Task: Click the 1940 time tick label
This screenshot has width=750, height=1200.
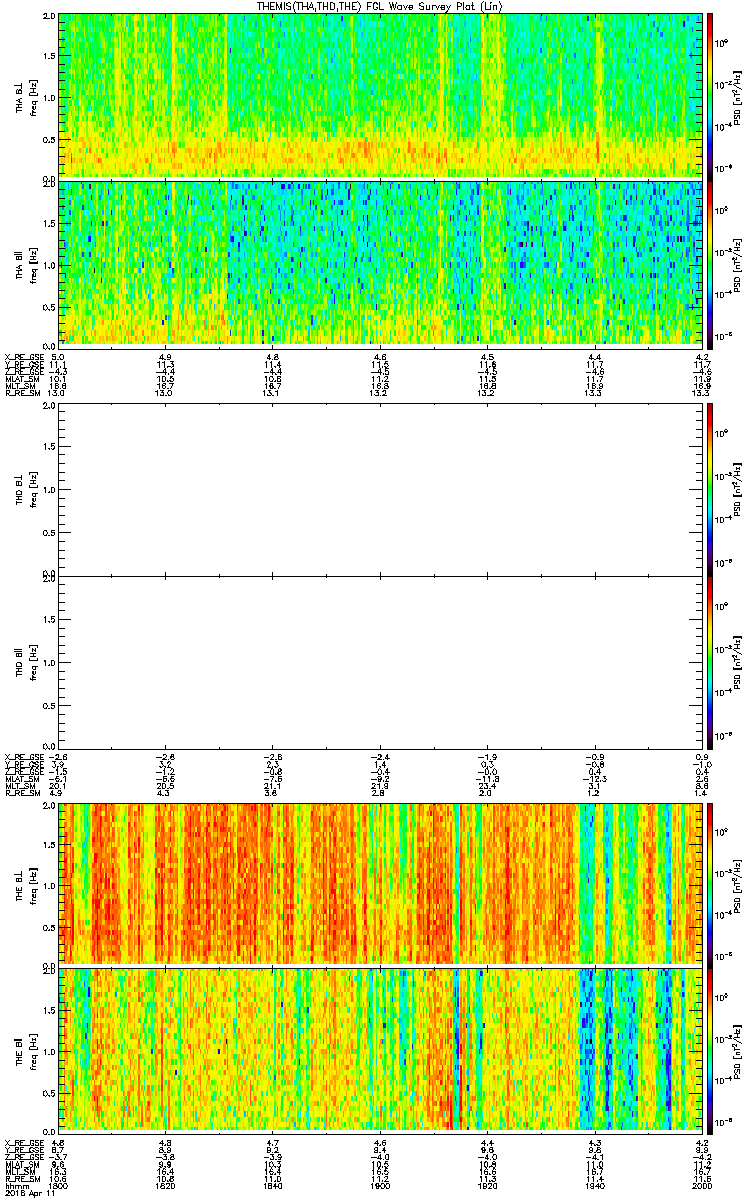Action: 594,1187
